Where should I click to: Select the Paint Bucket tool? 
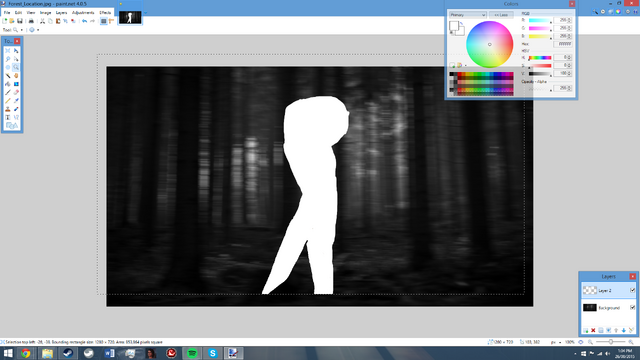coord(8,84)
